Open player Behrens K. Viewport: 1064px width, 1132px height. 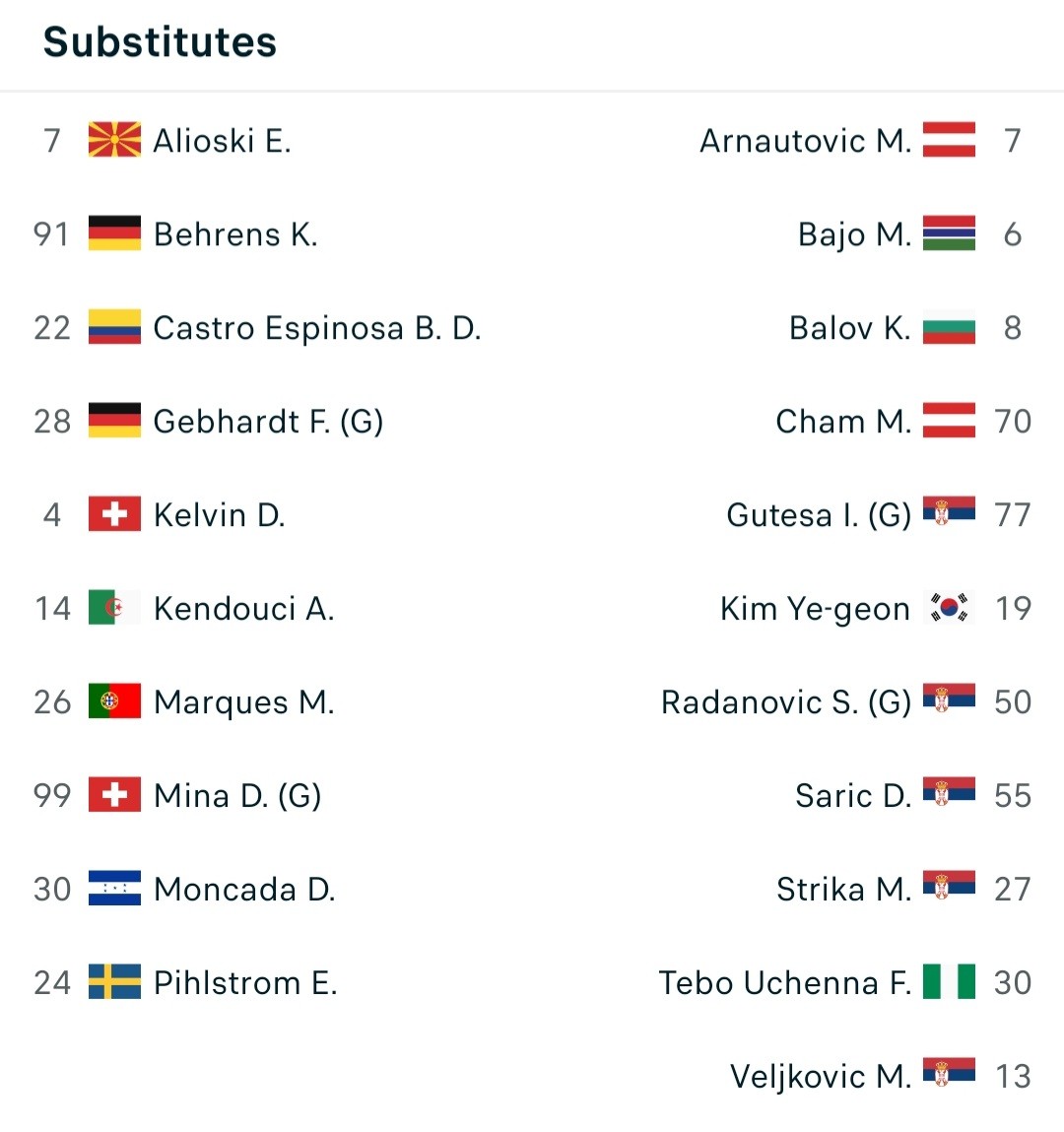[235, 234]
